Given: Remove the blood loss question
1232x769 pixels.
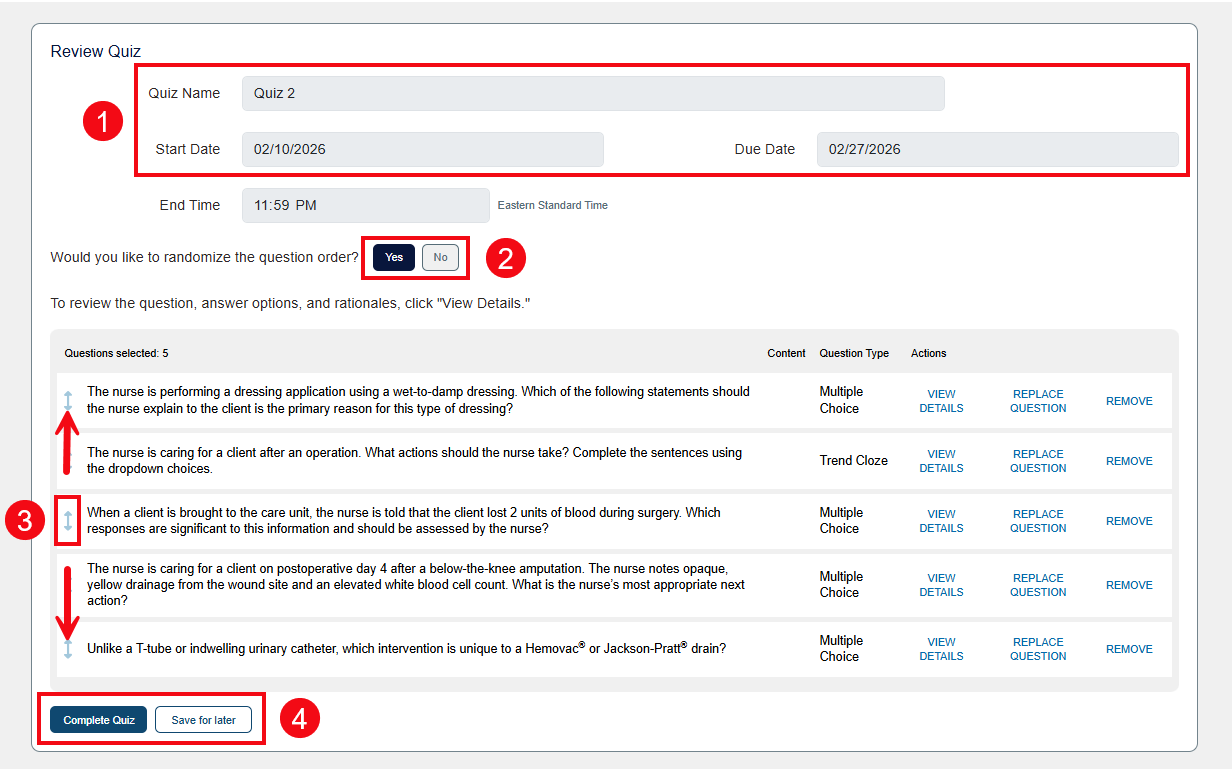Looking at the screenshot, I should [x=1128, y=521].
